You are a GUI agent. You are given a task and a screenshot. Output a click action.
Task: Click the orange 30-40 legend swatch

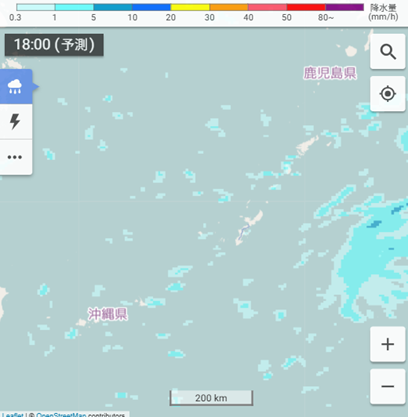click(229, 7)
